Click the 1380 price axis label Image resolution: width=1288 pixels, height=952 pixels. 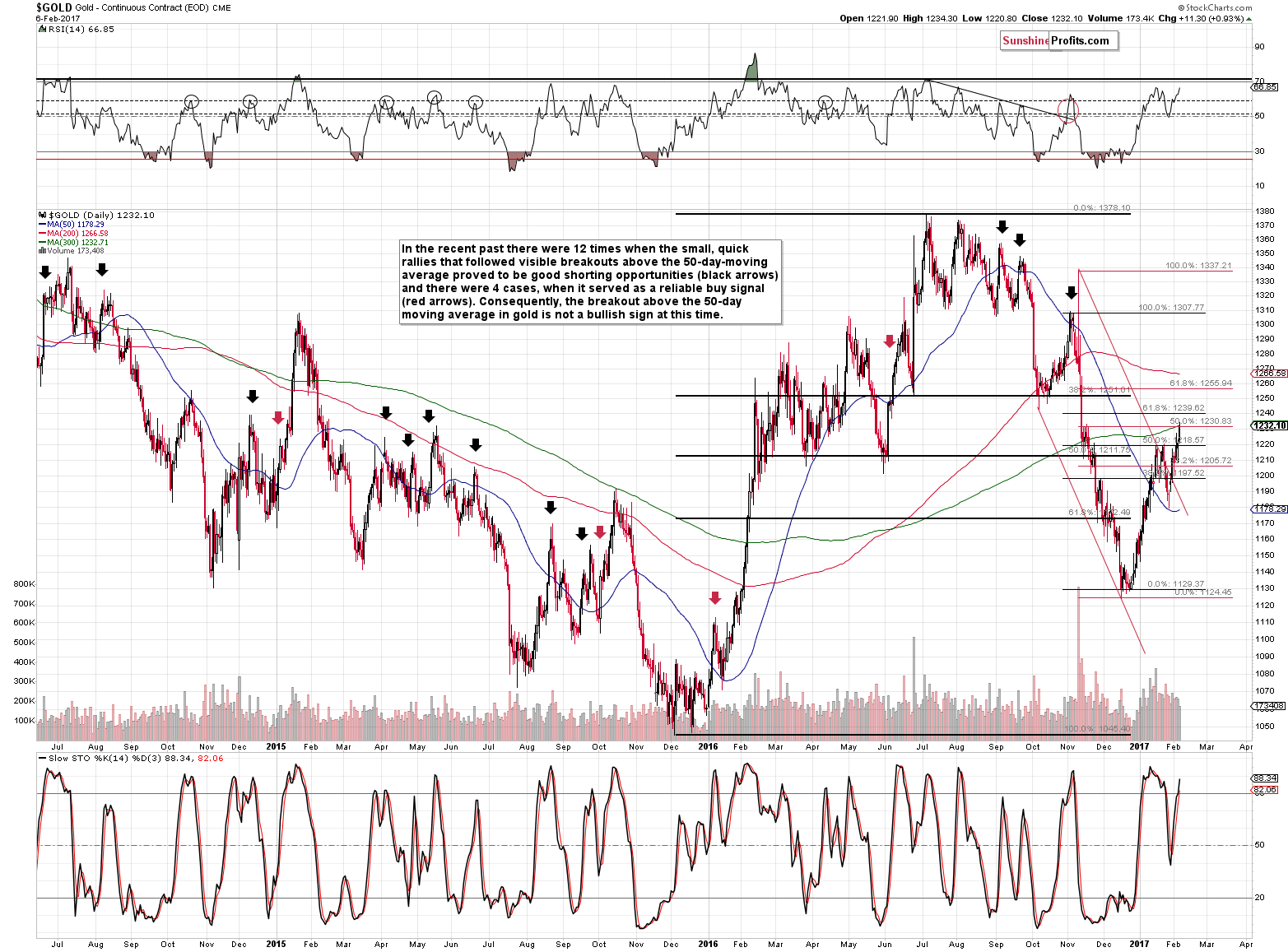point(1265,211)
